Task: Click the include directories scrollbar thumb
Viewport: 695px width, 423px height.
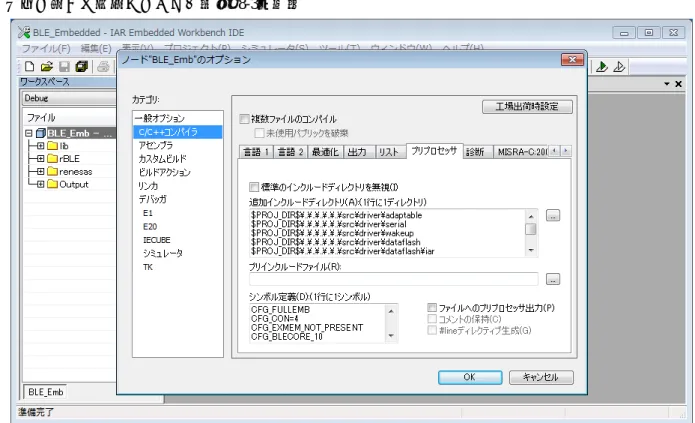Action: 531,229
